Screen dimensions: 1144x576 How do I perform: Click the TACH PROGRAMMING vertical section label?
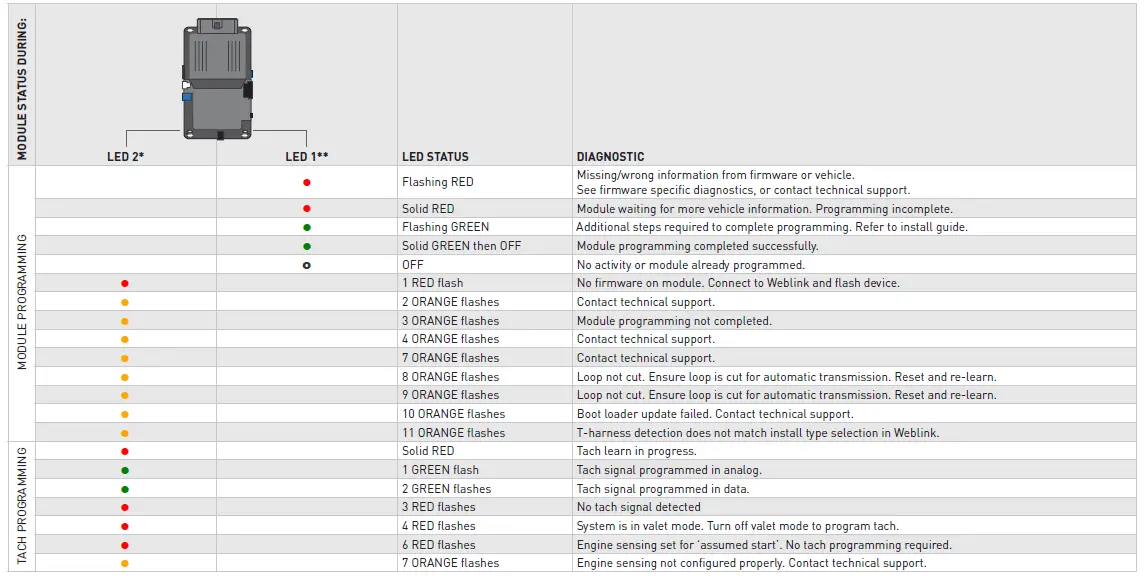coord(22,507)
